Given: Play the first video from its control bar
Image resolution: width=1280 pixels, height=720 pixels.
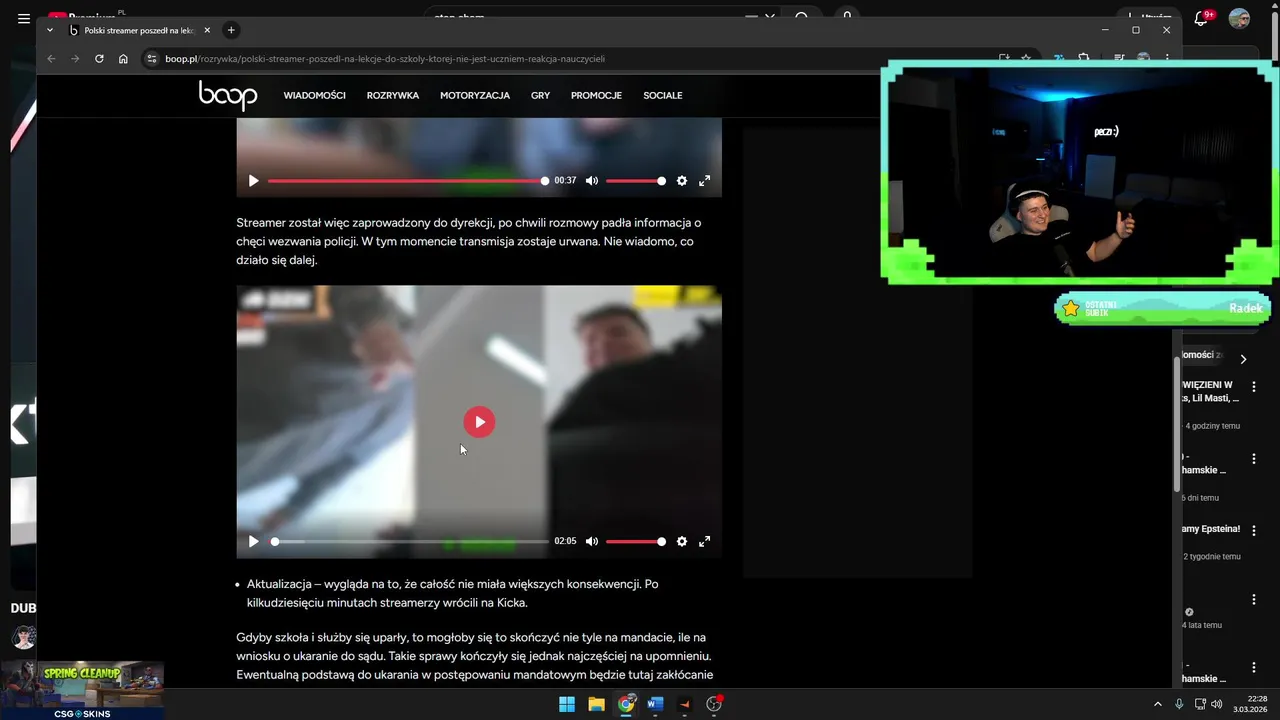Looking at the screenshot, I should coord(253,181).
